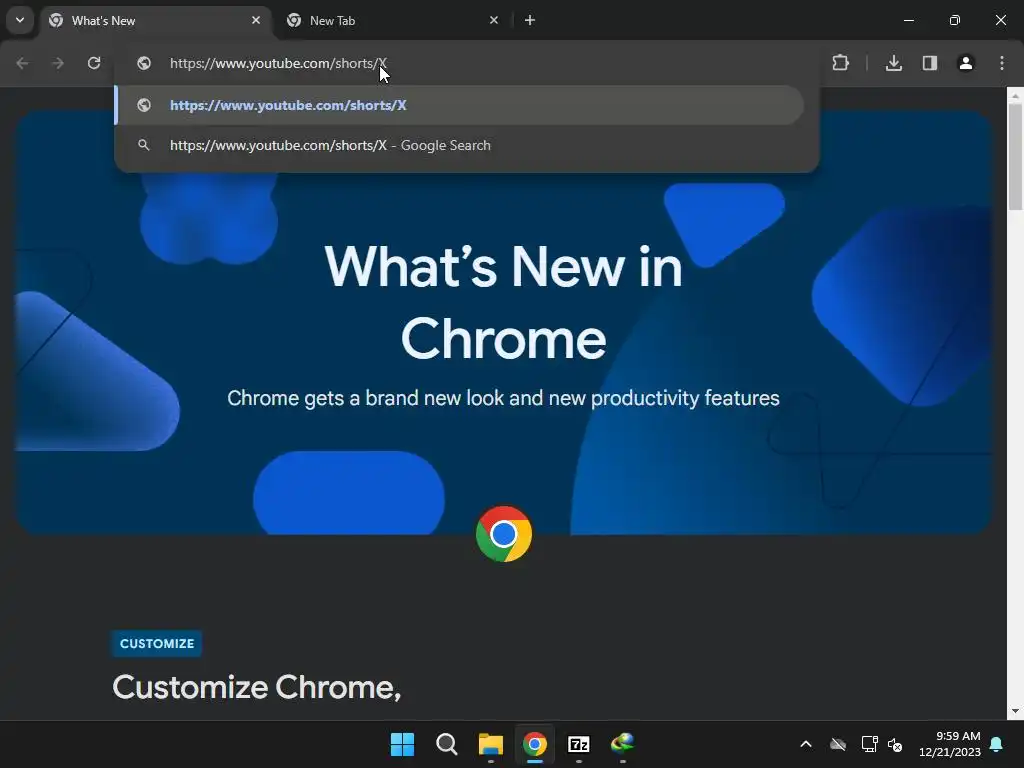Click the OneDrive cloud tray icon
Screen dimensions: 1024x768
pos(838,744)
